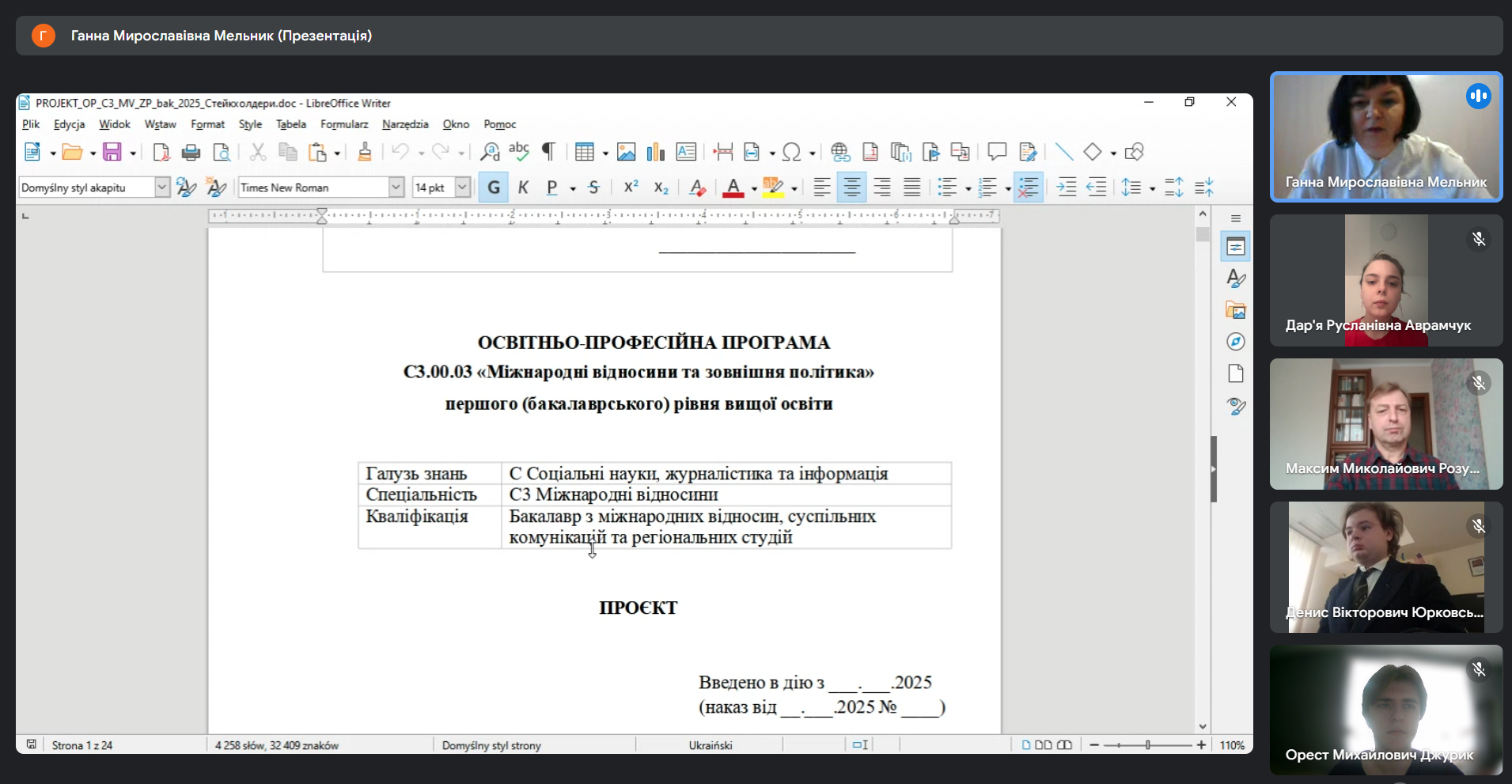Image resolution: width=1512 pixels, height=784 pixels.
Task: Open the 14 pkt font size dropdown
Action: (463, 187)
